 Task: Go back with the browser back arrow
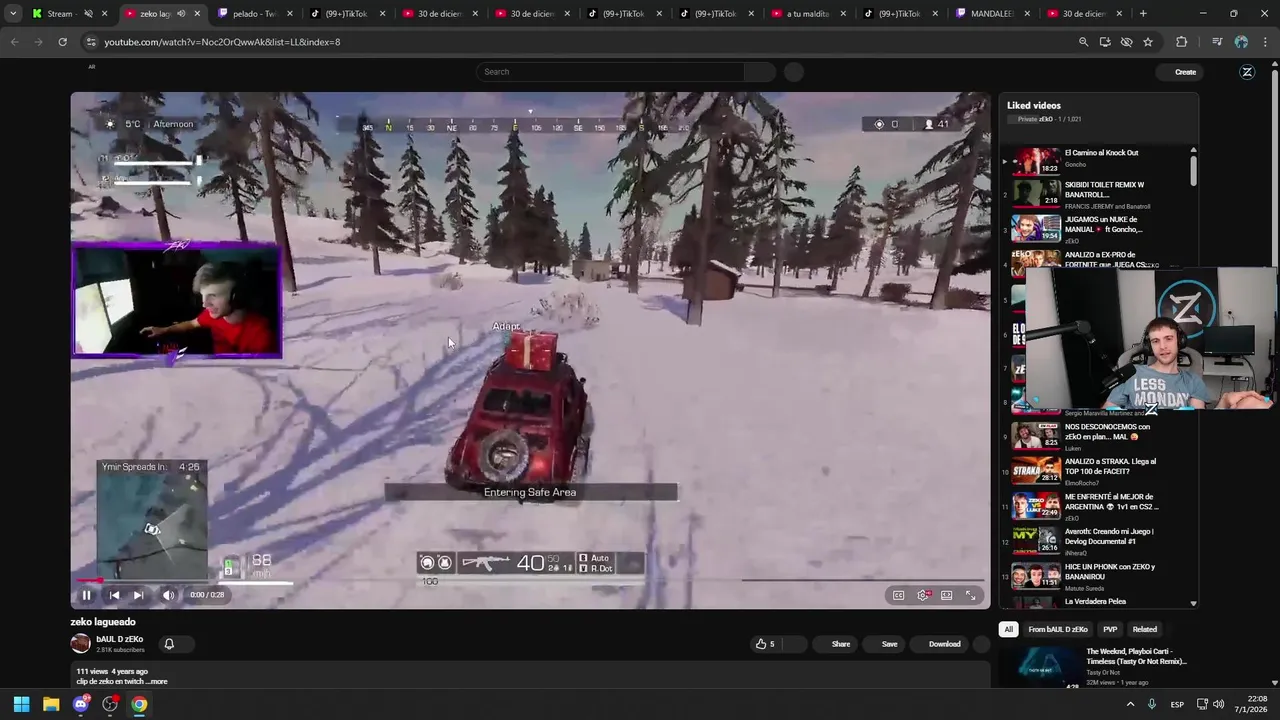[14, 42]
